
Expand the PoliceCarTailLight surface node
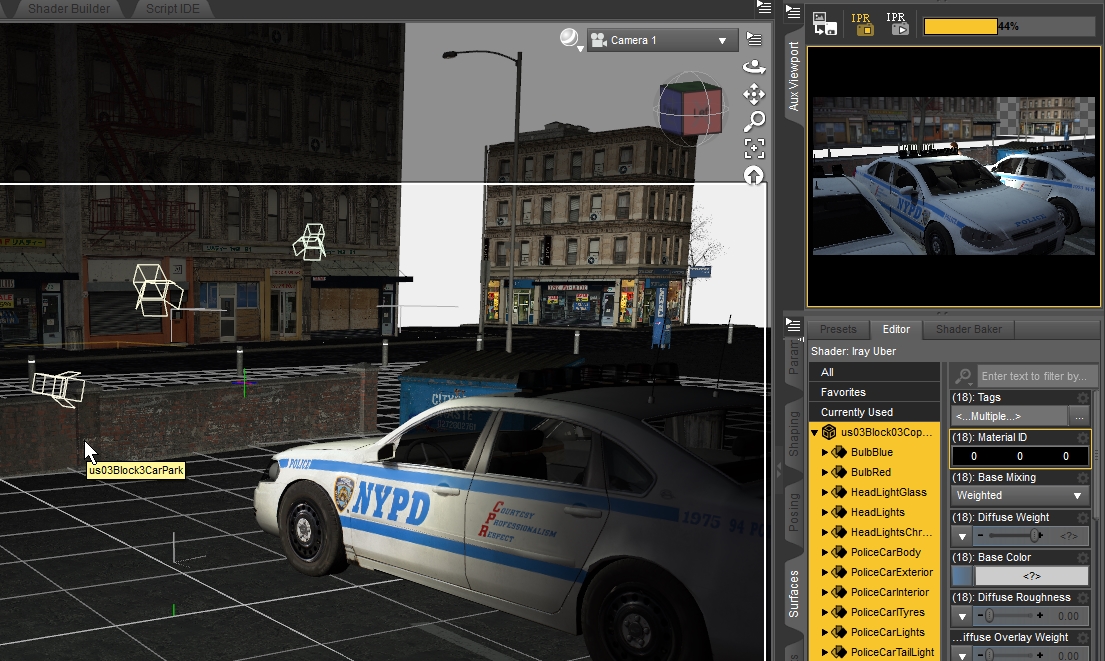[825, 653]
